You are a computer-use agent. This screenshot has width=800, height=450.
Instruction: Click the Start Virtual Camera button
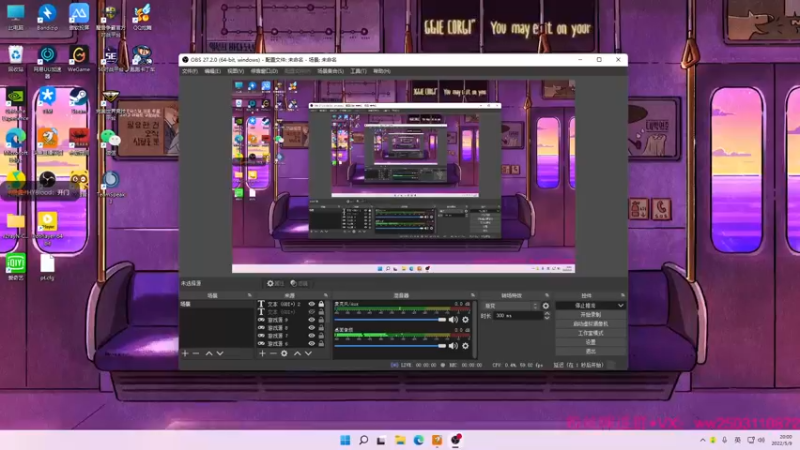click(590, 324)
